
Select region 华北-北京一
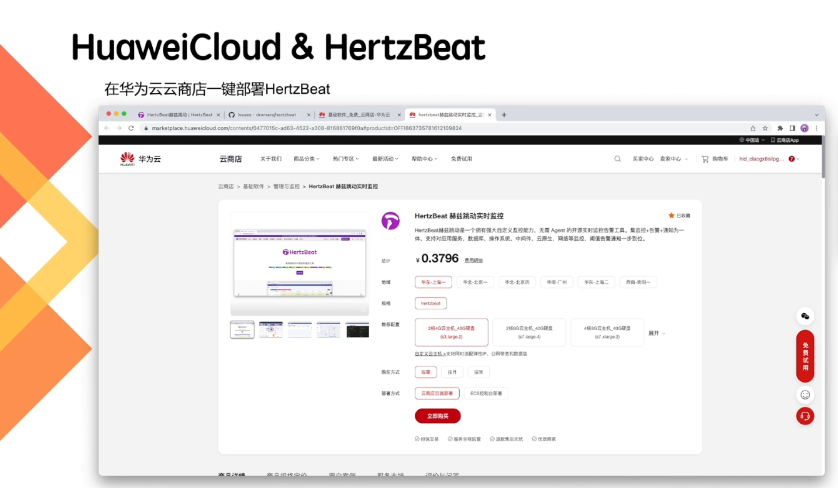pos(475,282)
